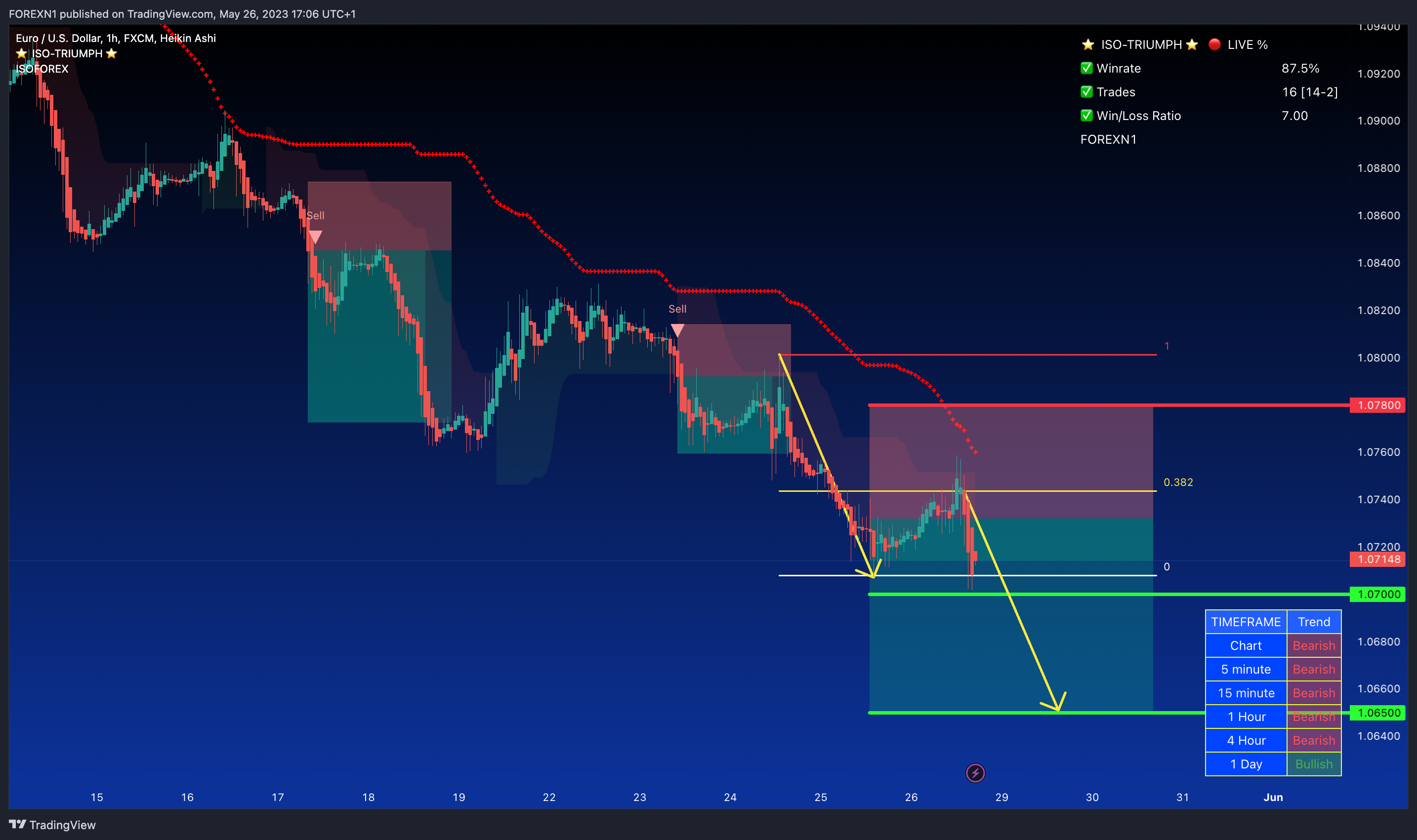Click the Fibonacci level 0 label
This screenshot has width=1417, height=840.
point(1166,566)
